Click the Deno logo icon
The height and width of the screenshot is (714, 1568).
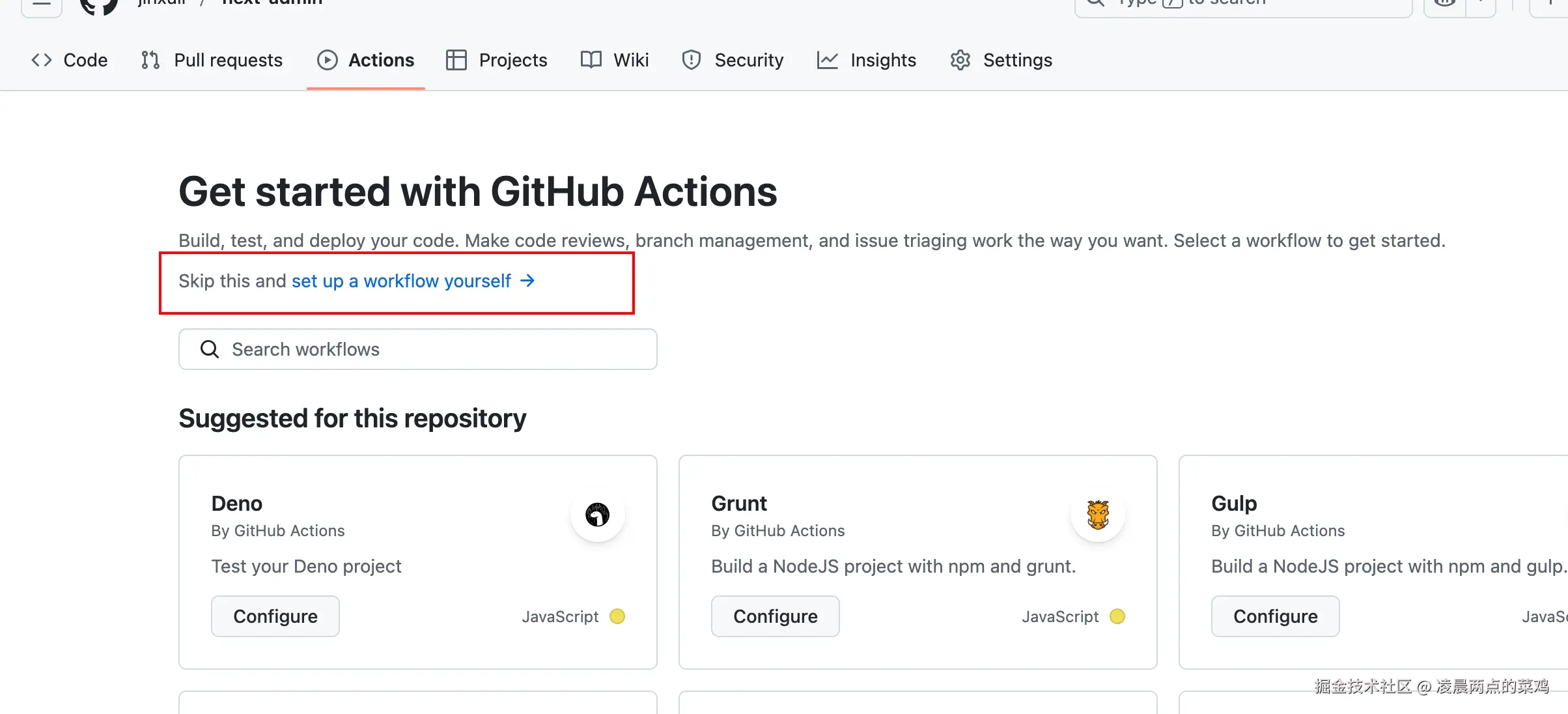coord(598,515)
